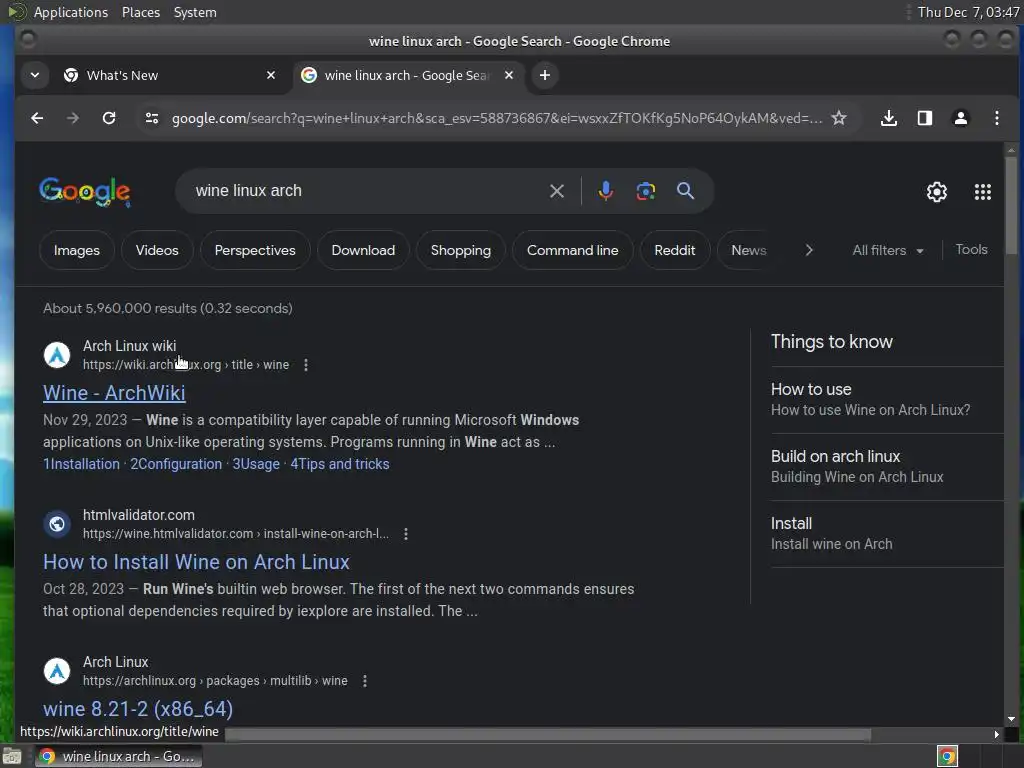1024x768 pixels.
Task: Jump to 4Tips and tricks section link
Action: coord(340,464)
